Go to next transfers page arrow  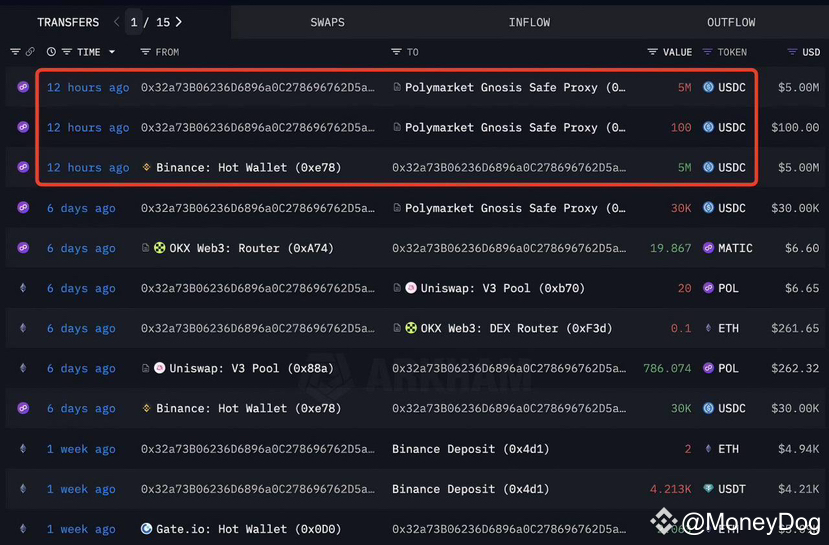point(179,22)
